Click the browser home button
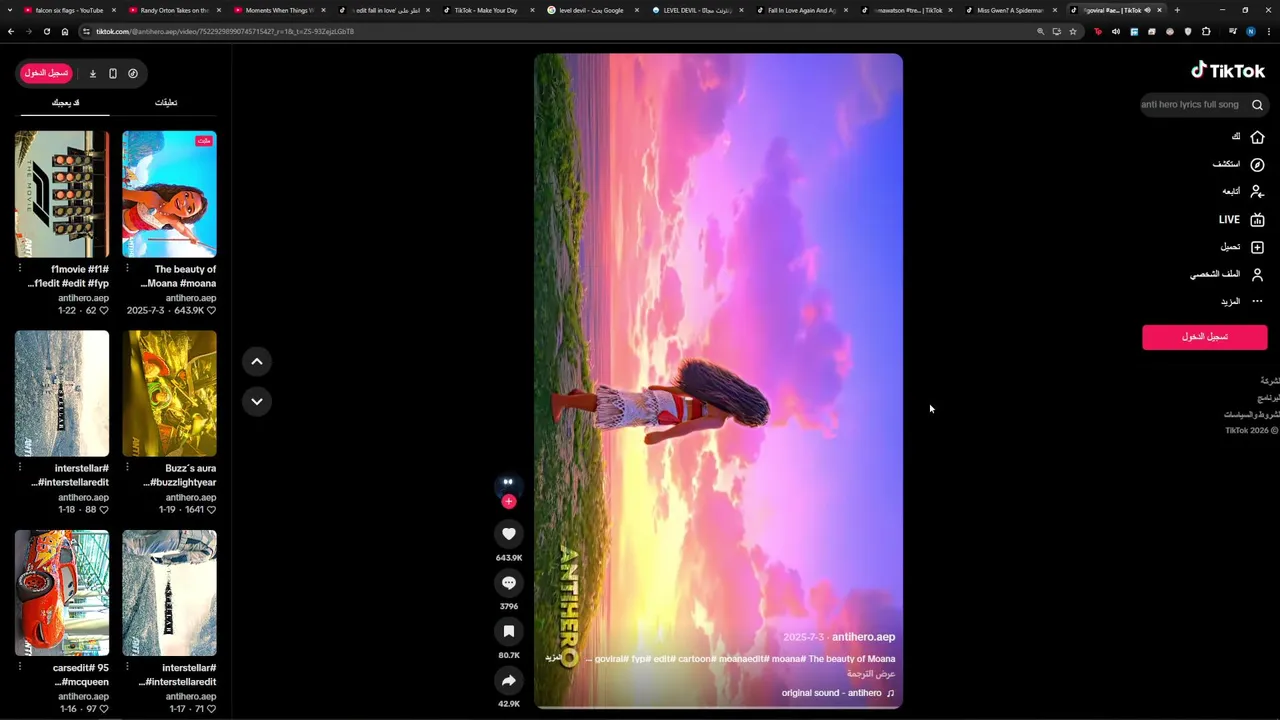 click(x=65, y=31)
